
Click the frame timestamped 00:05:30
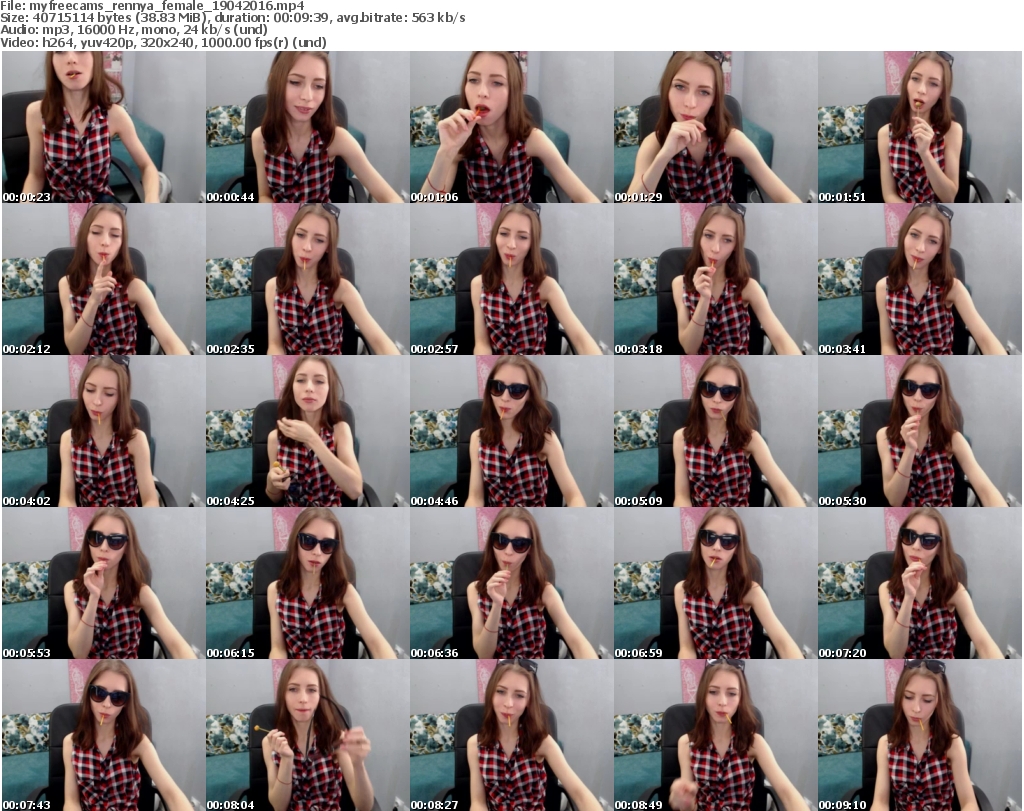click(x=920, y=432)
